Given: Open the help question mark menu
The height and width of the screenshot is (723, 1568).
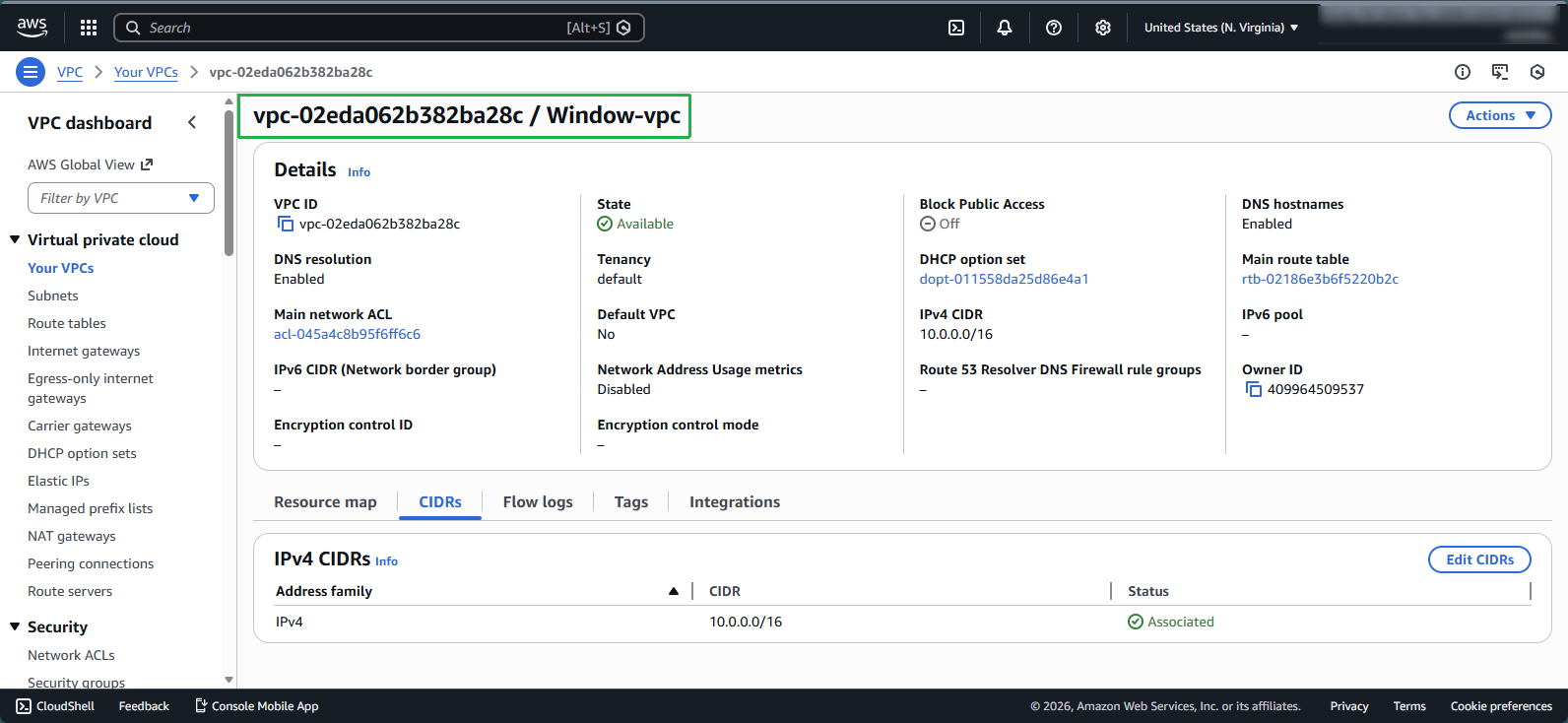Looking at the screenshot, I should pos(1054,28).
